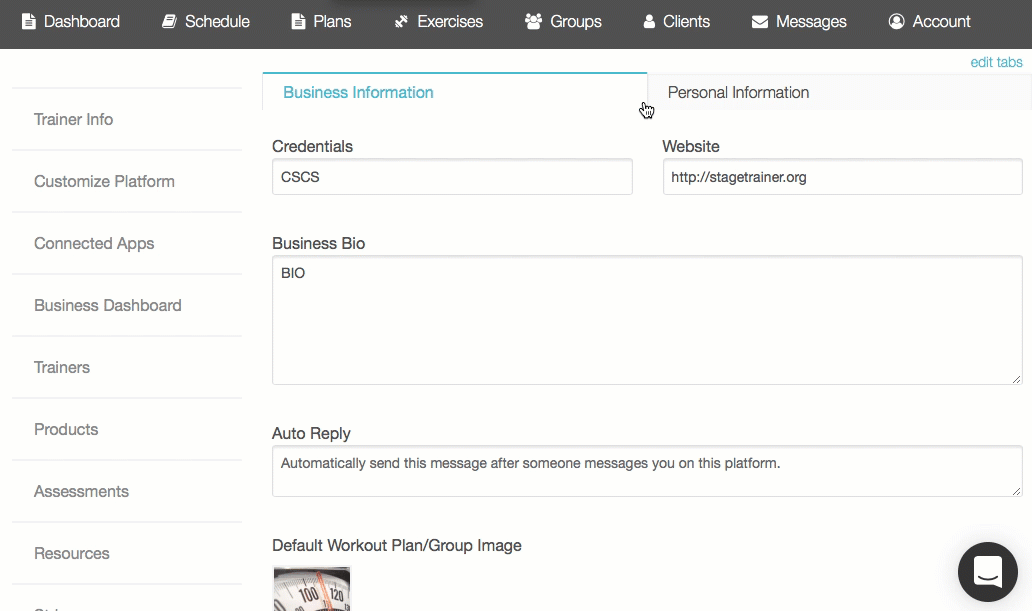Click the Account user-circle icon
The height and width of the screenshot is (611, 1032).
point(896,22)
